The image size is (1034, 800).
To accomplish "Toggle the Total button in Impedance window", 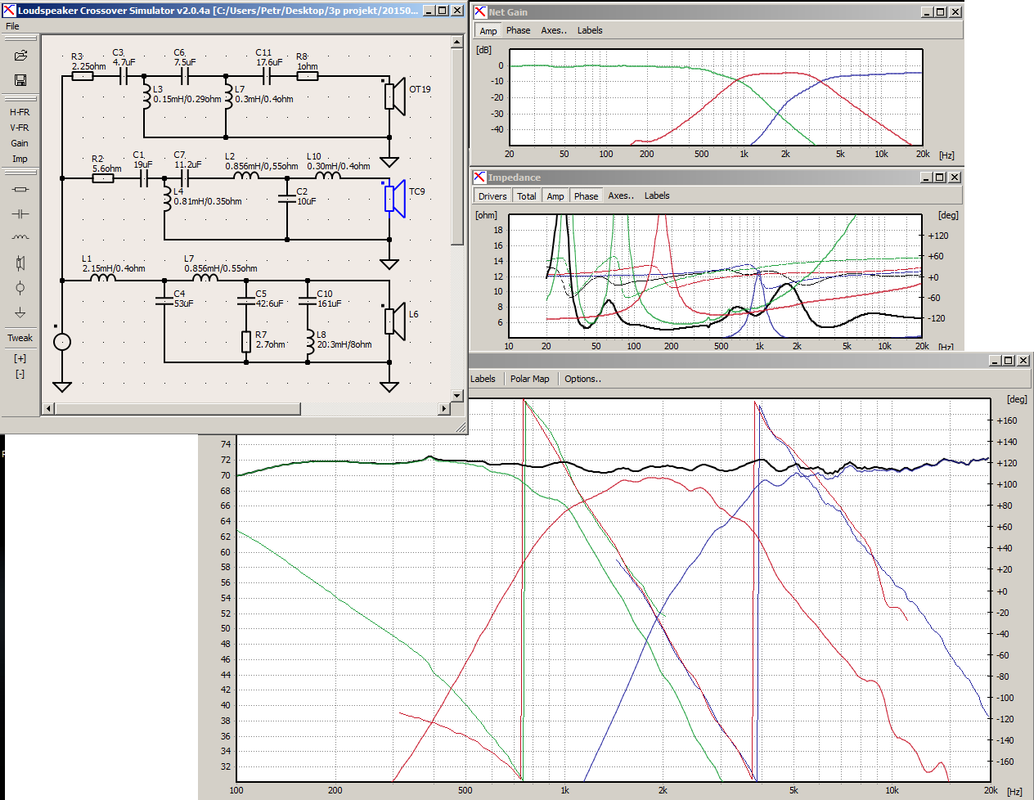I will tap(526, 196).
